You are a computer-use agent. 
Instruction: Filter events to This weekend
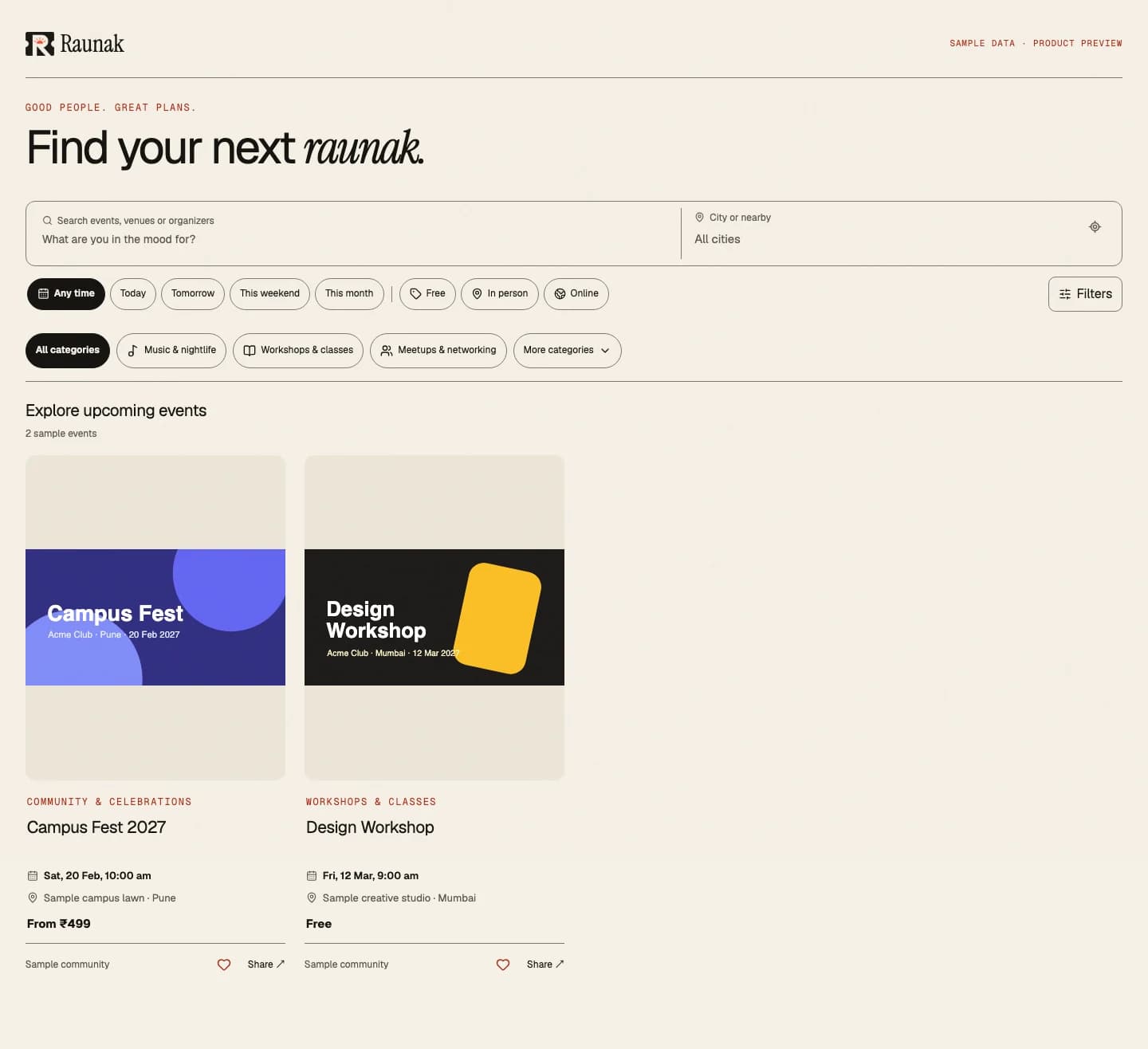(x=270, y=294)
